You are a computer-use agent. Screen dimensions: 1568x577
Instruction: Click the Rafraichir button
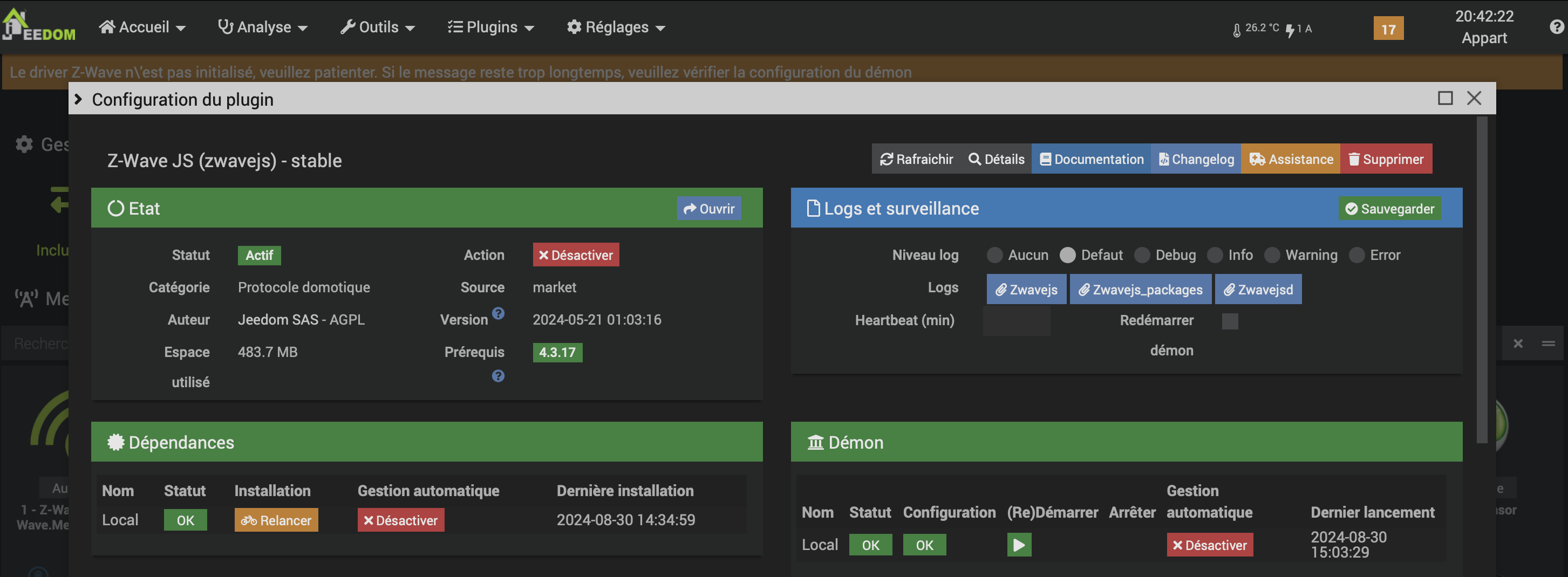(x=917, y=159)
